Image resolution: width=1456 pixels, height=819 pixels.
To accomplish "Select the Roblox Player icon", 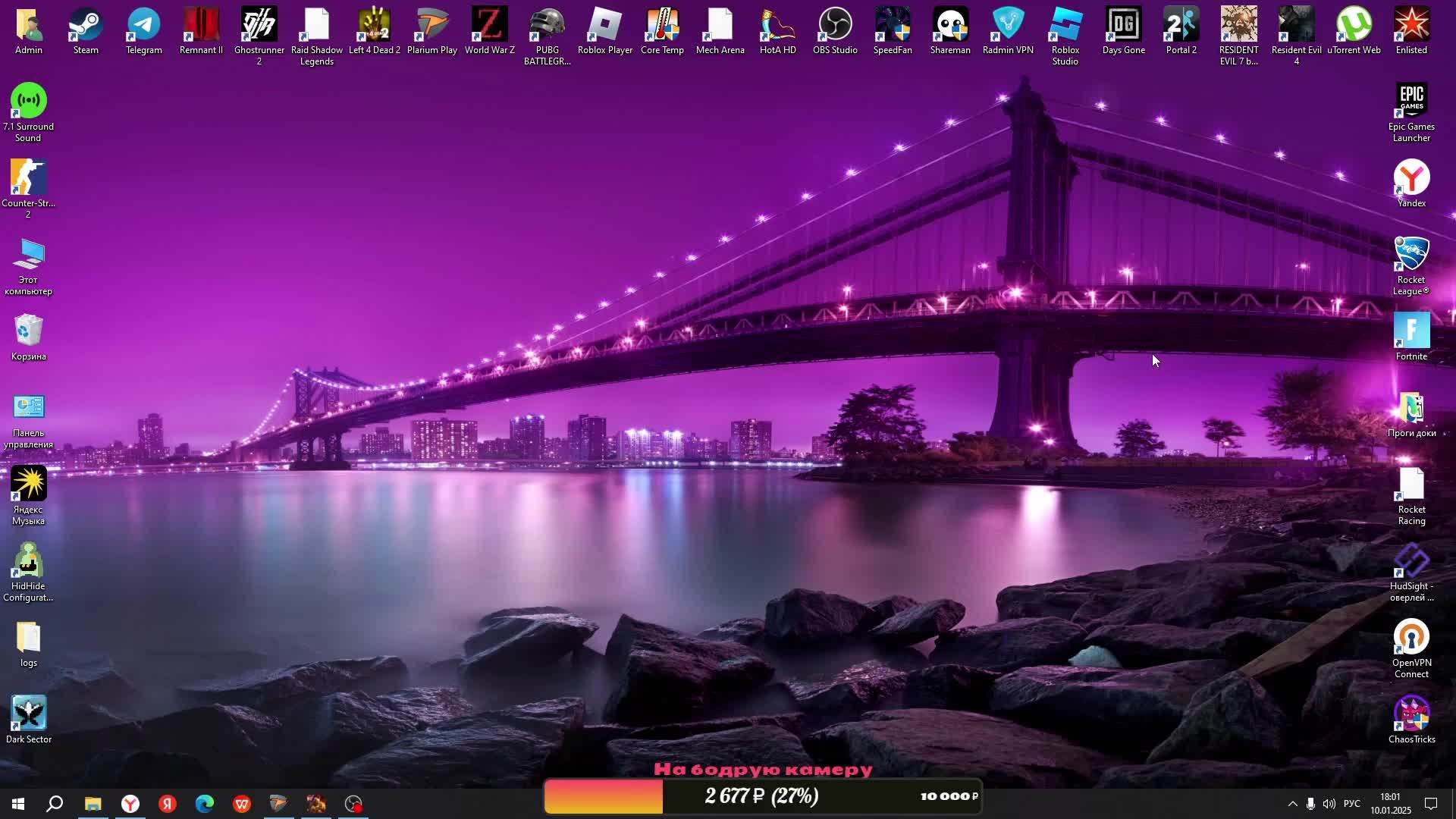I will (605, 30).
